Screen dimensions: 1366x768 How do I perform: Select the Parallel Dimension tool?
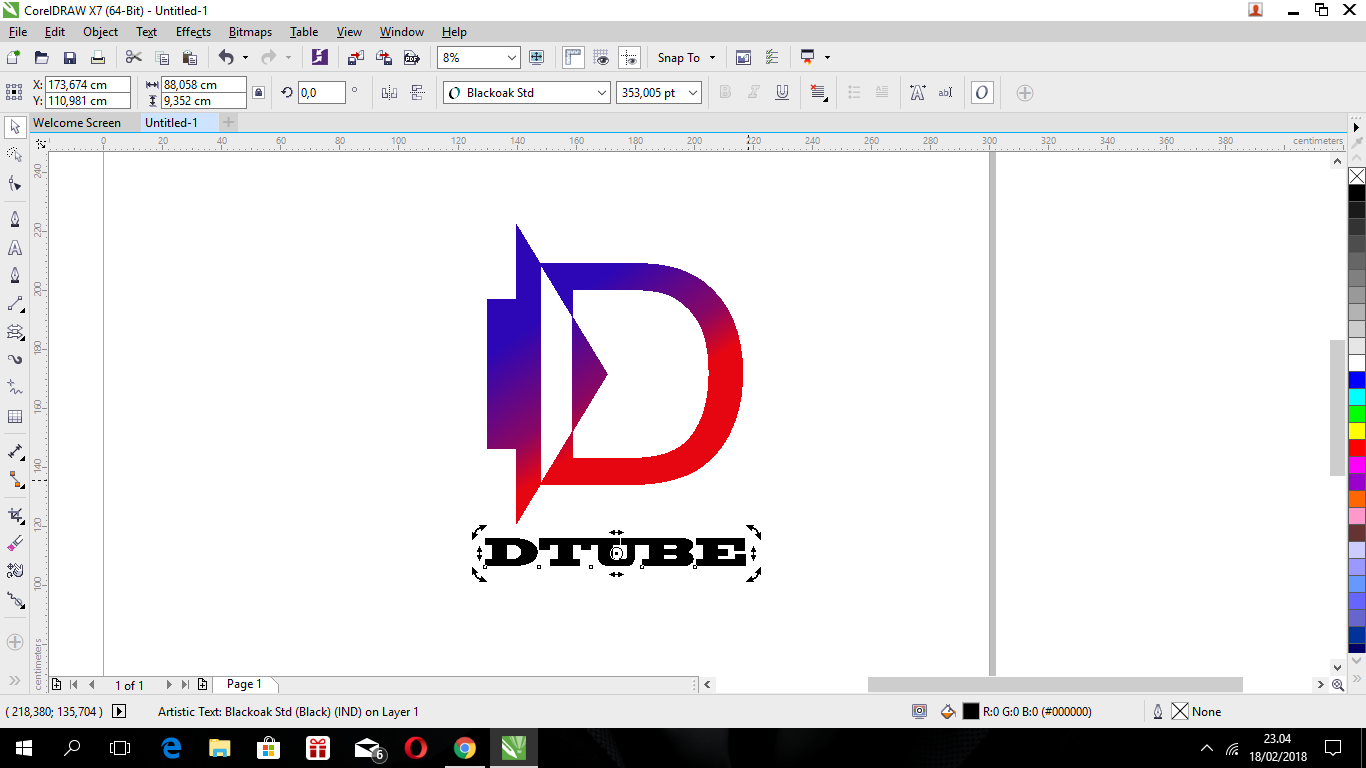15,453
